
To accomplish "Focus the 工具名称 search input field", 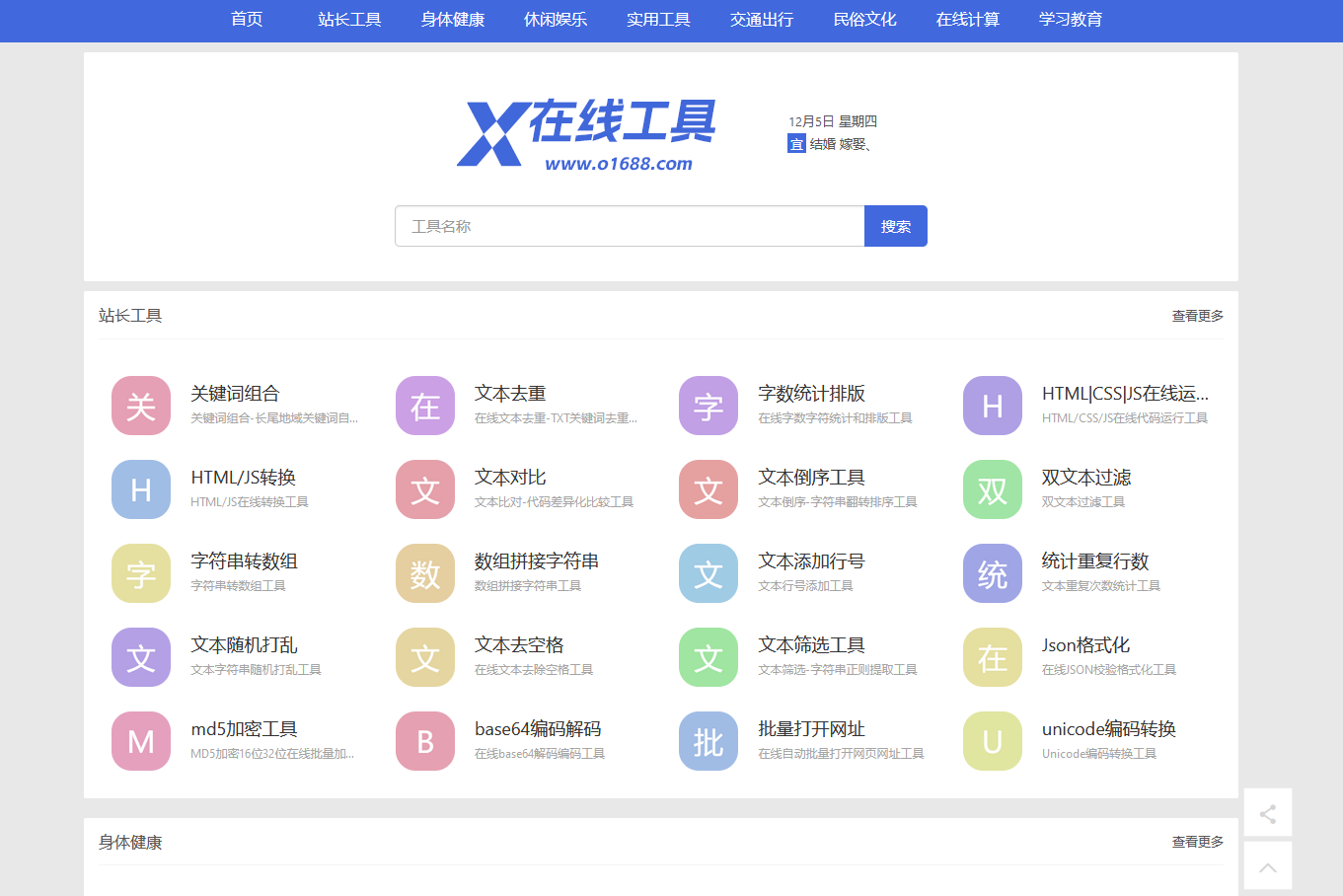I will [x=630, y=226].
